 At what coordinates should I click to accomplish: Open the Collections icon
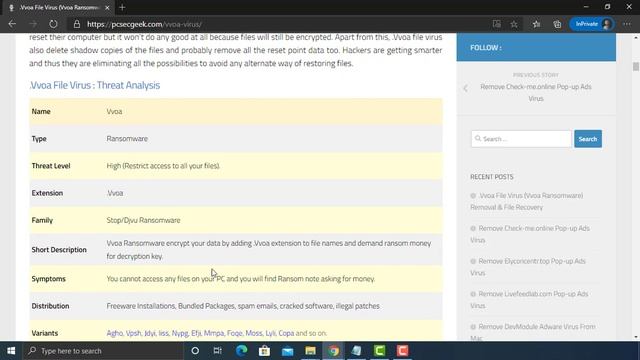pos(557,24)
